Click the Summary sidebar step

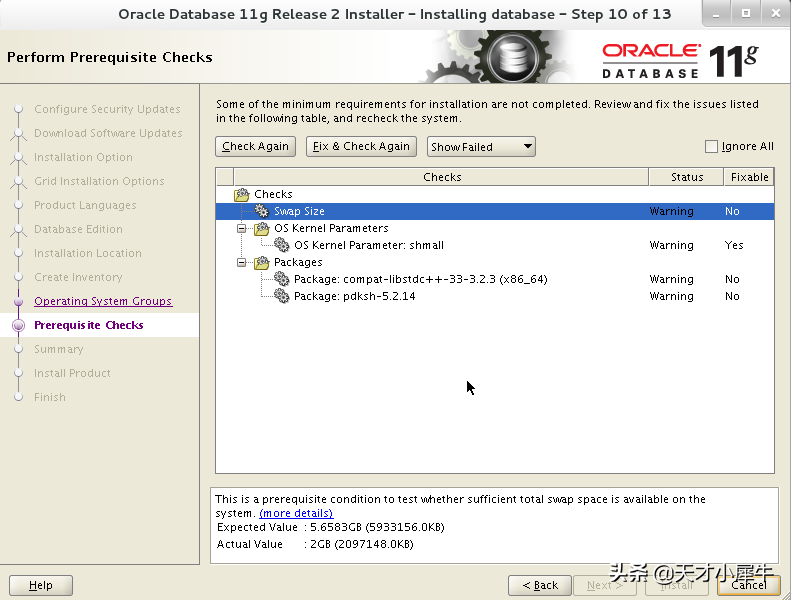[x=59, y=349]
